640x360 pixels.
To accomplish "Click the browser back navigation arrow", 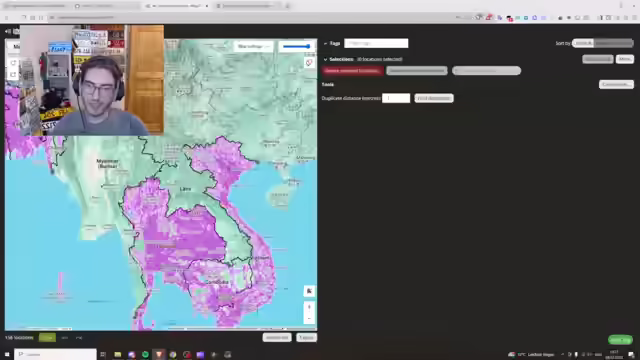I will click(7, 18).
